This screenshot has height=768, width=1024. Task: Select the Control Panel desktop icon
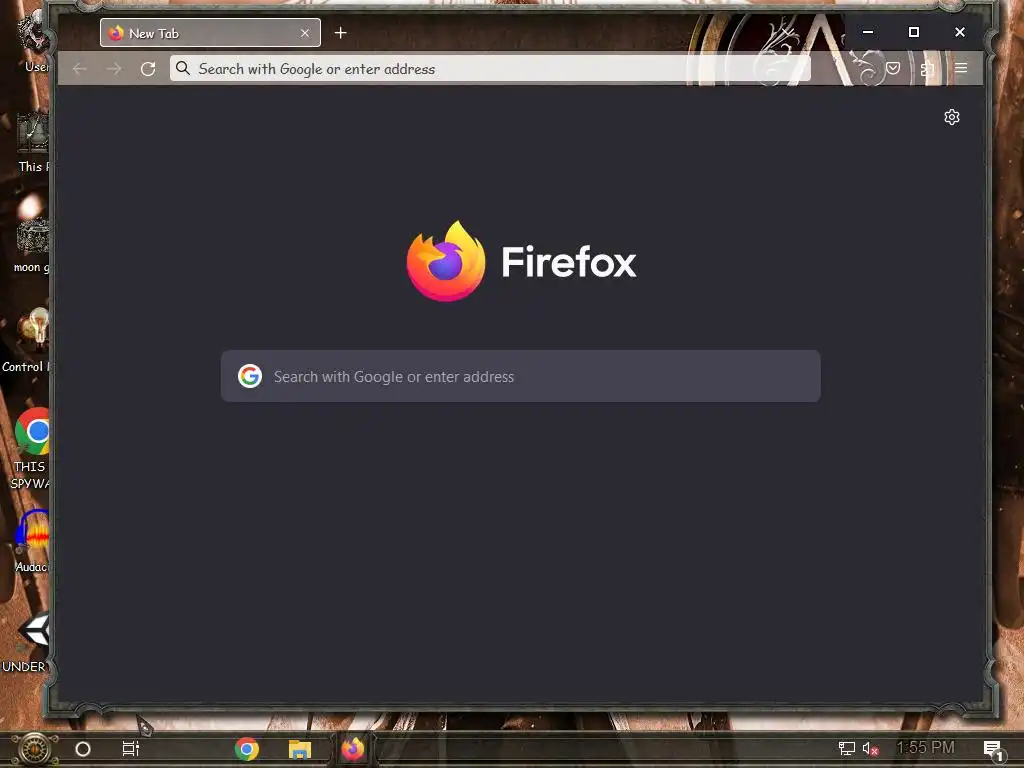tap(26, 340)
